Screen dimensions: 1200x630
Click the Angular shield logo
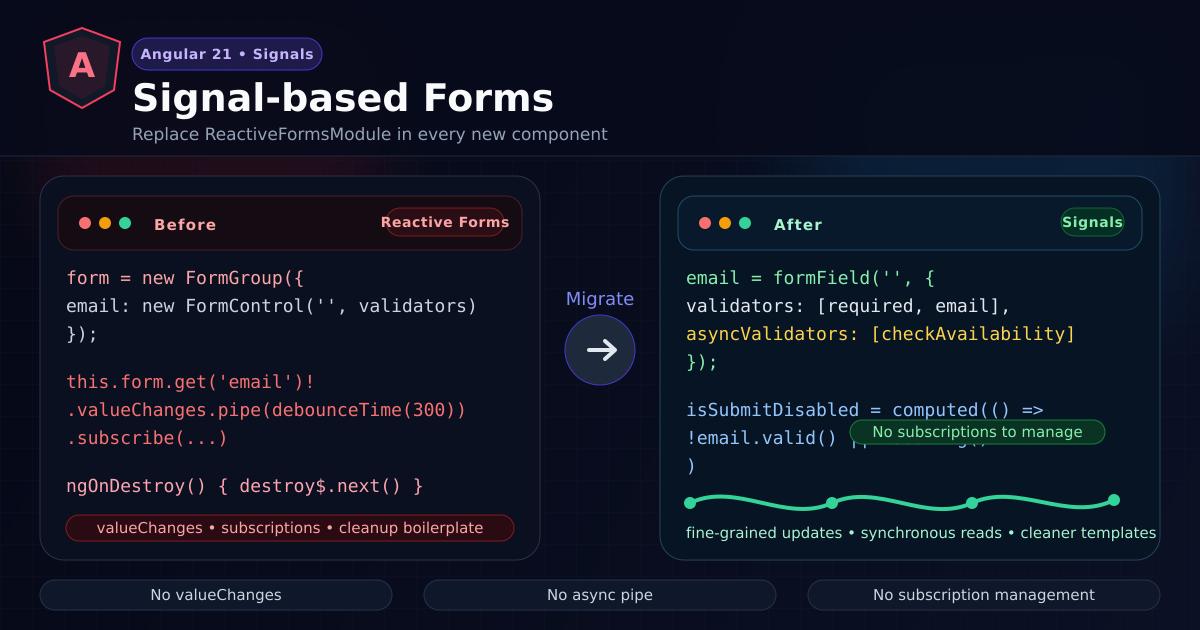tap(82, 66)
